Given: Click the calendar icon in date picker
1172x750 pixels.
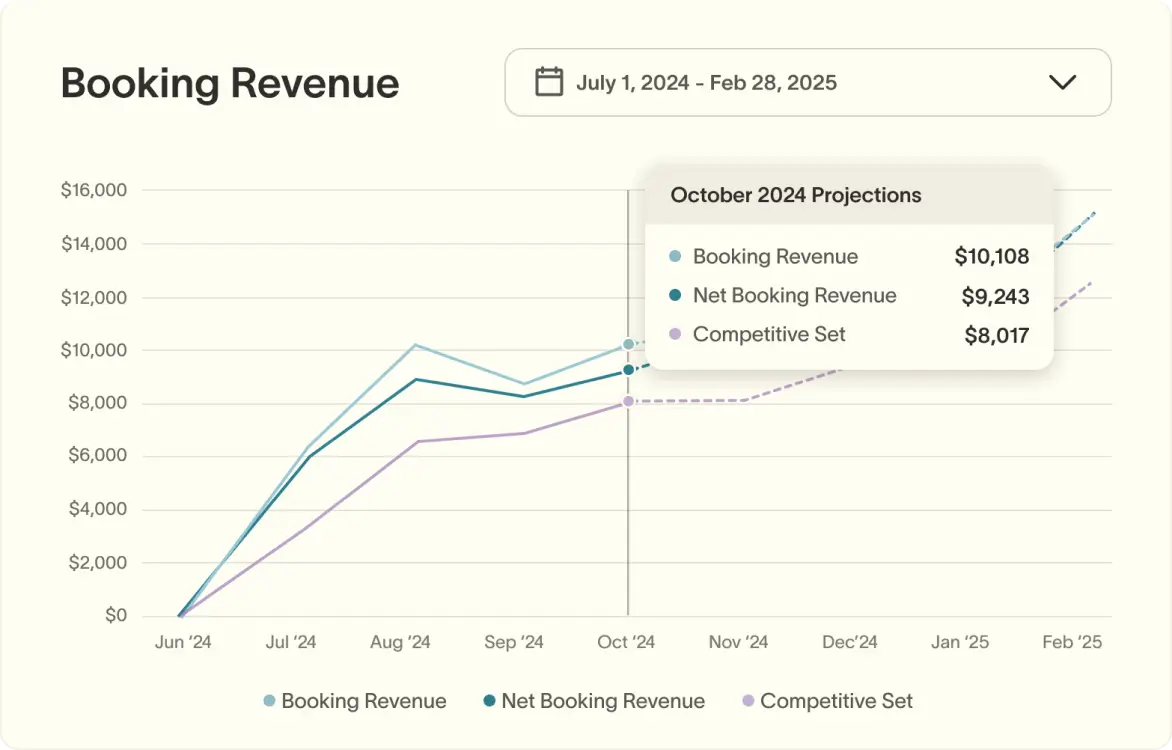Looking at the screenshot, I should point(548,82).
